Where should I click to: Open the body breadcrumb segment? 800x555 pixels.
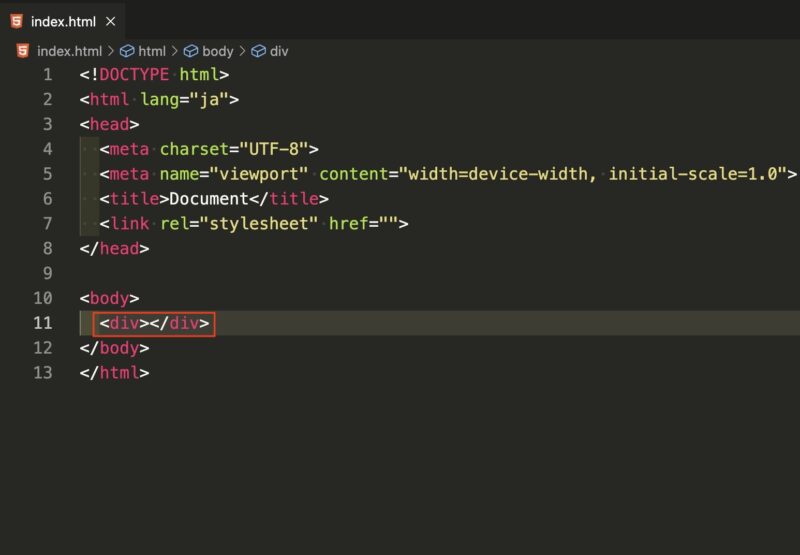coord(217,51)
